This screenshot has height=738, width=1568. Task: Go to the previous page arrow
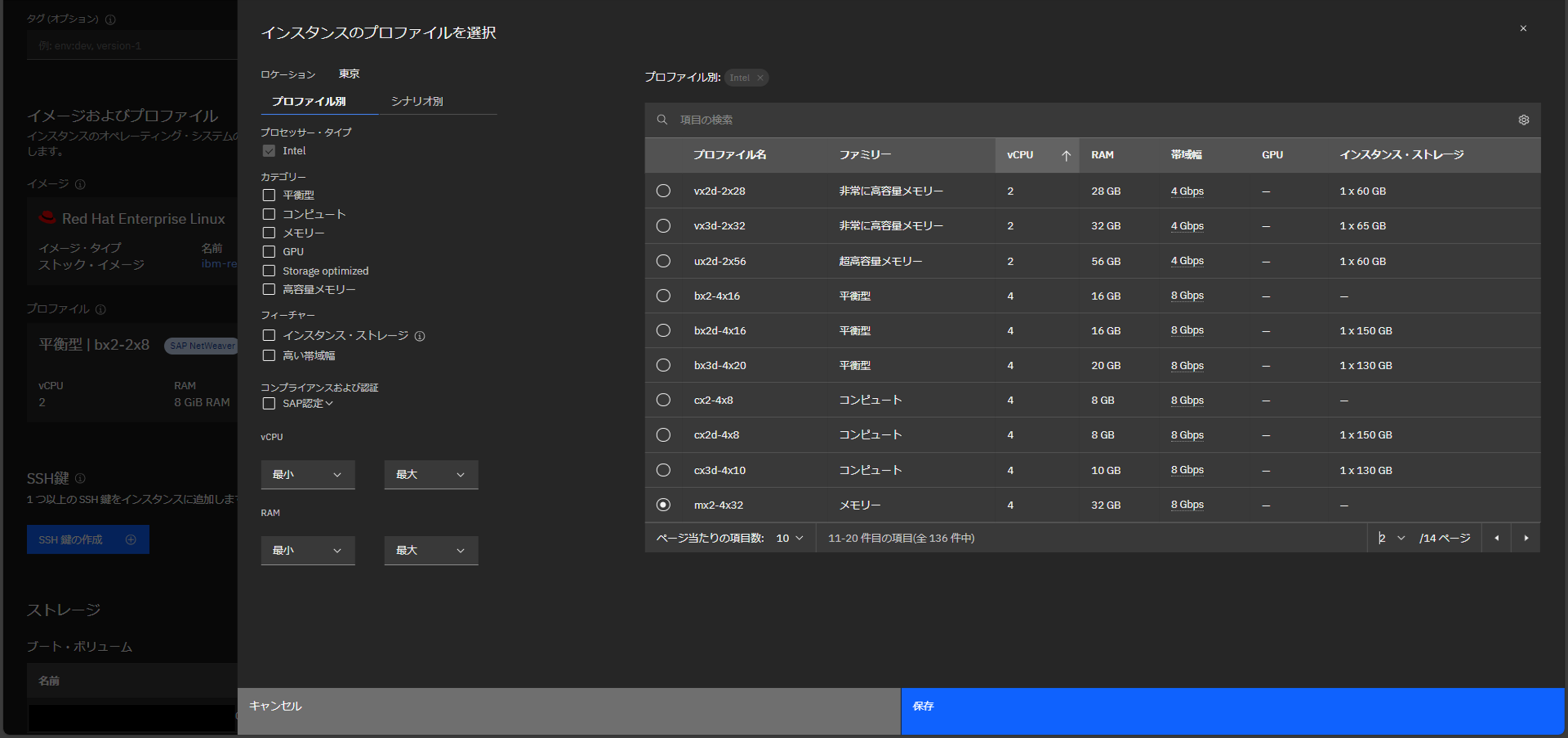tap(1496, 538)
